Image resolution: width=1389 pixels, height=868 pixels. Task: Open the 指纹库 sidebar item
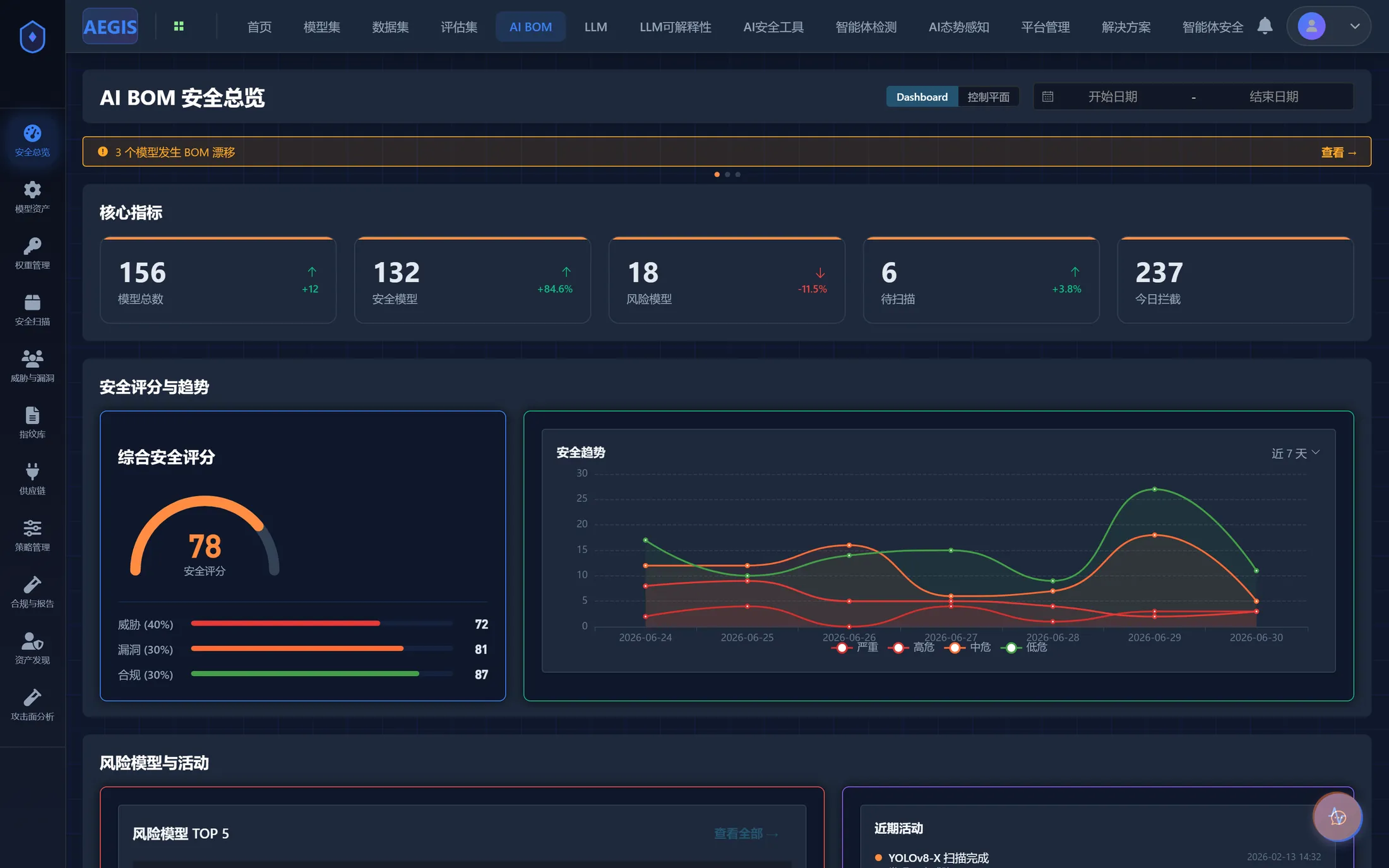32,422
